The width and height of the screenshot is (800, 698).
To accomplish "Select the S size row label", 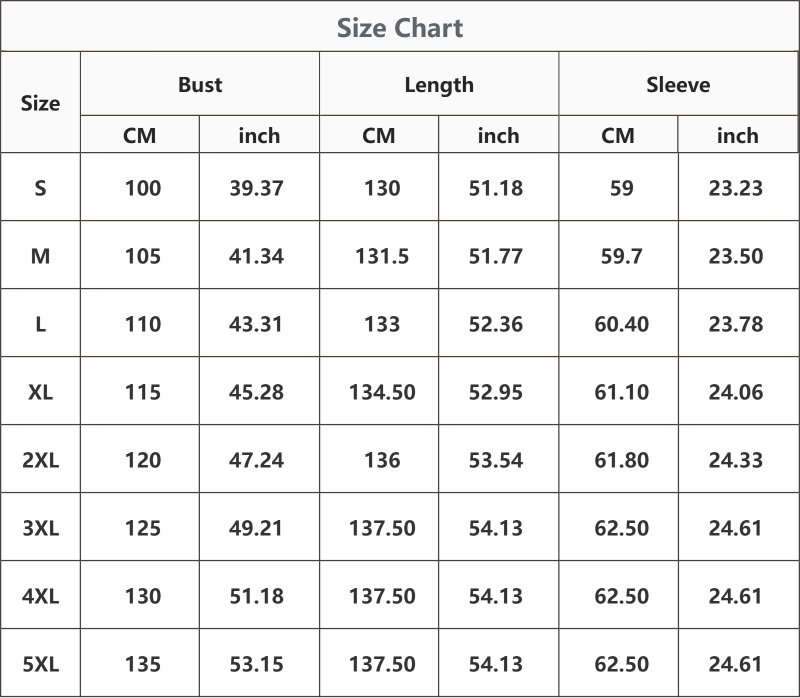I will tap(40, 188).
